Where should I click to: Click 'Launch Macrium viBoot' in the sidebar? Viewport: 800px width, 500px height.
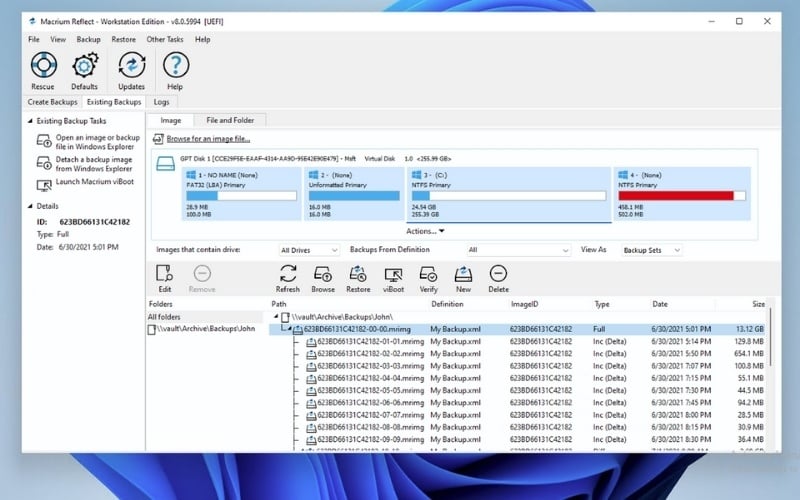coord(96,183)
